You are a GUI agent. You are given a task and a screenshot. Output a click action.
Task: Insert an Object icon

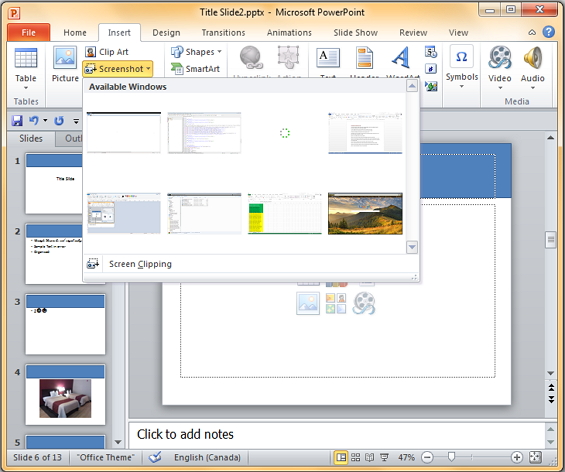(x=431, y=86)
